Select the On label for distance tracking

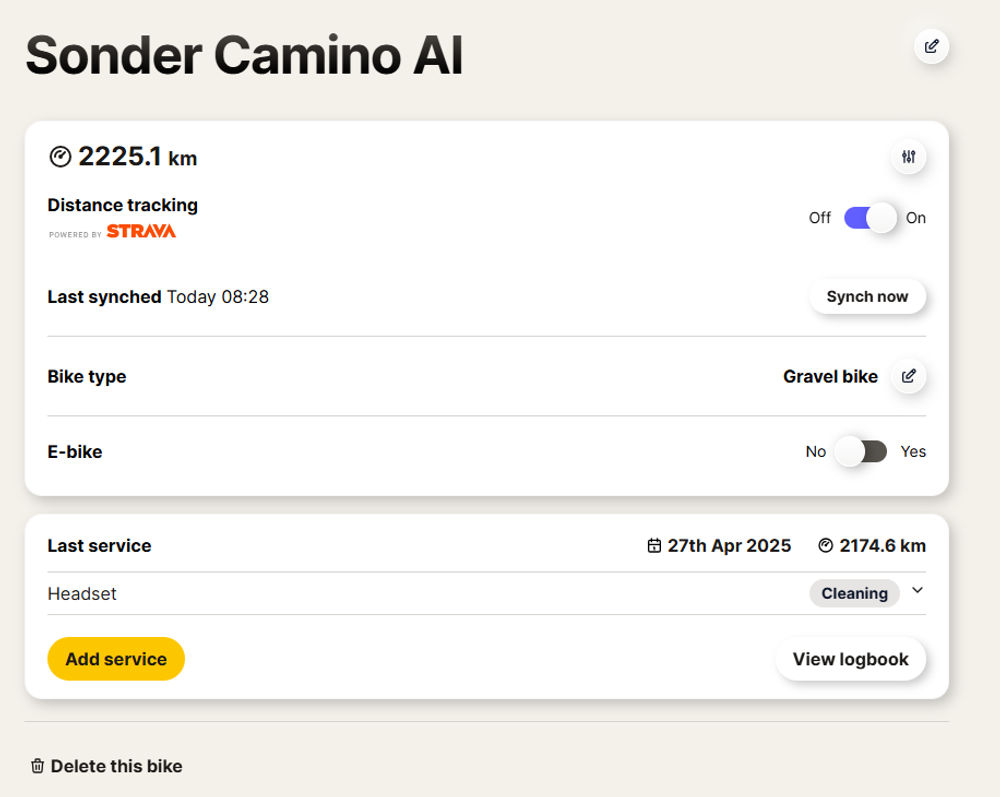(916, 218)
